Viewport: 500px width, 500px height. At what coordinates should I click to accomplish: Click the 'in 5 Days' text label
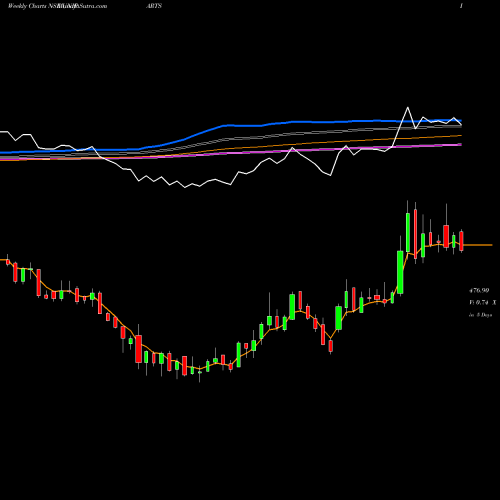[x=480, y=315]
